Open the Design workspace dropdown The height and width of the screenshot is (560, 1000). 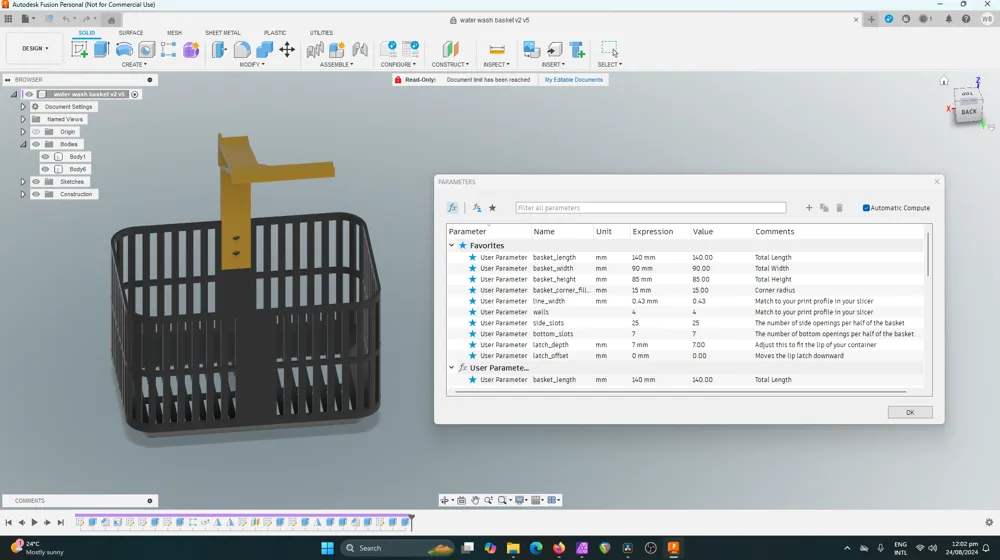[35, 48]
